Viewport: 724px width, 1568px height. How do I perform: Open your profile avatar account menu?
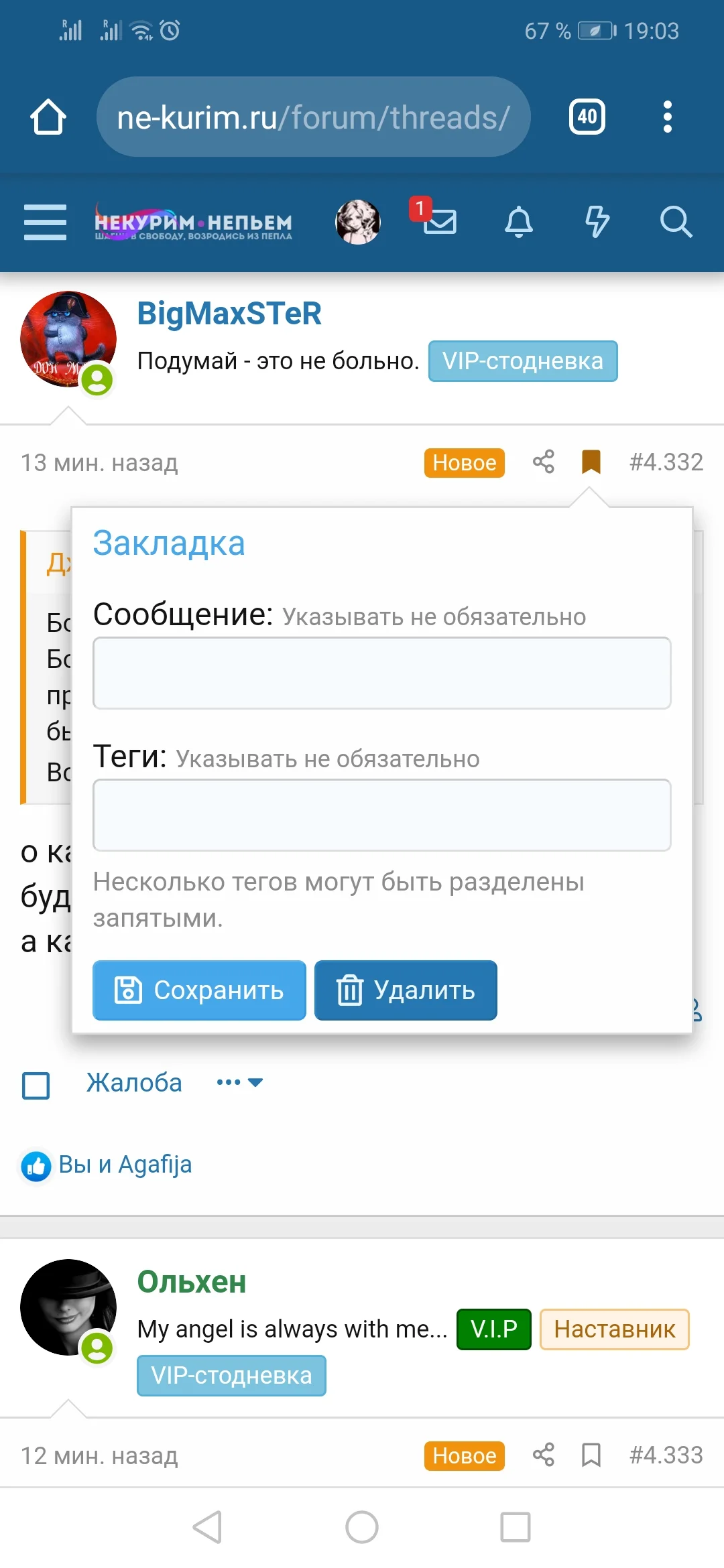(x=358, y=222)
